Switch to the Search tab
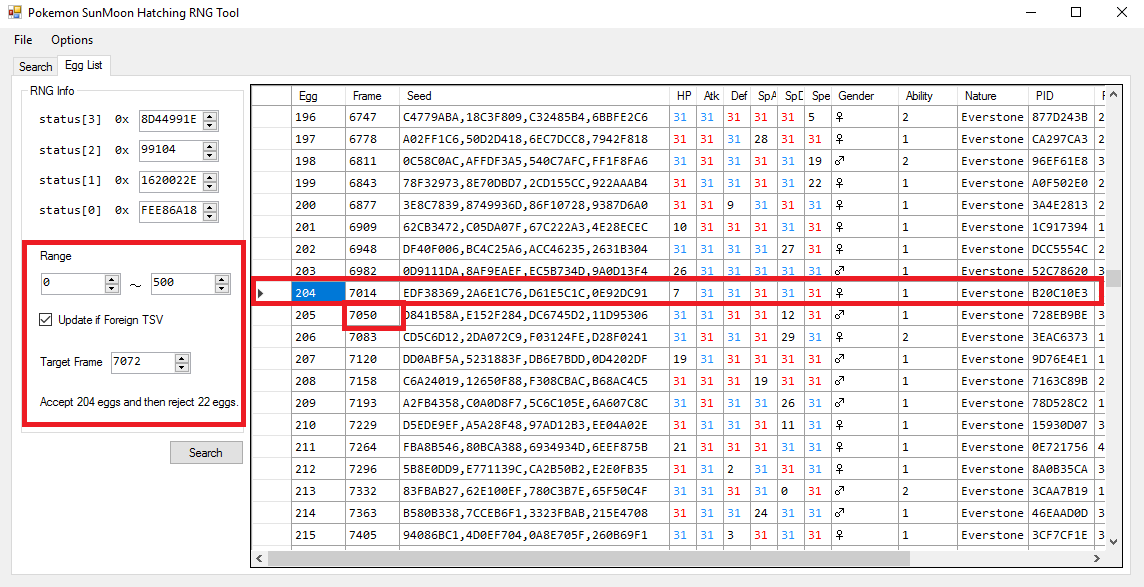 pos(35,67)
